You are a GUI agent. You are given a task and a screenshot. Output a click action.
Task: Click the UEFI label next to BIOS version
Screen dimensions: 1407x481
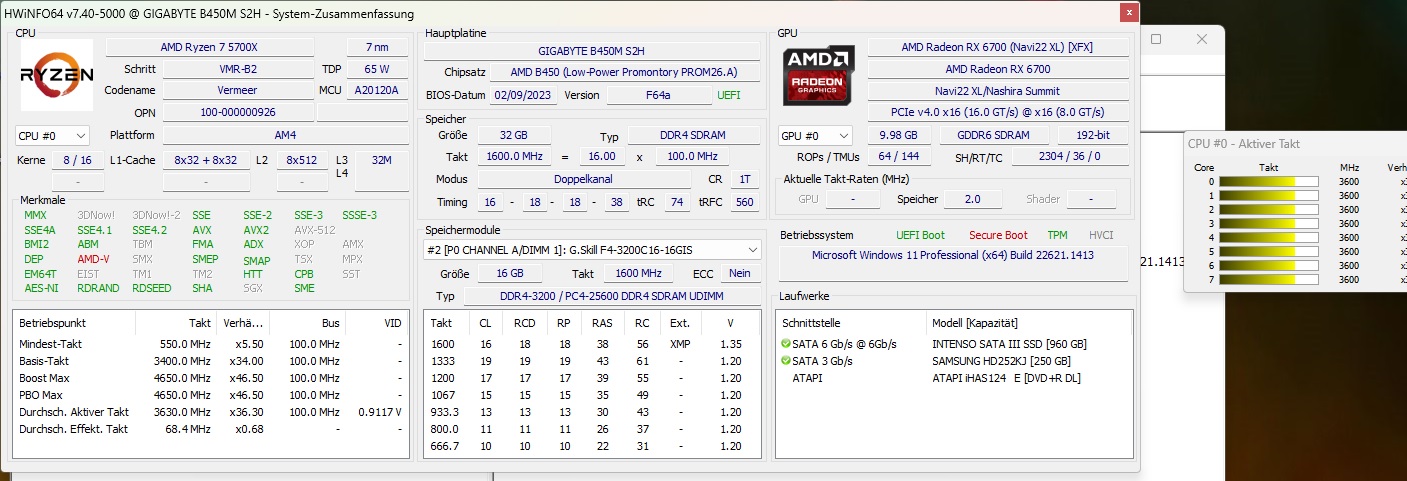coord(728,95)
